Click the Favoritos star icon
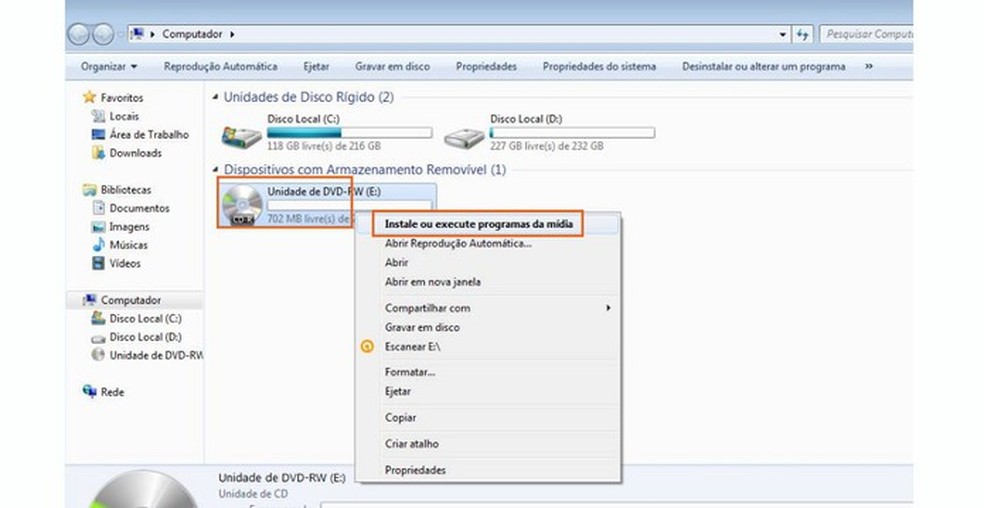 [89, 97]
